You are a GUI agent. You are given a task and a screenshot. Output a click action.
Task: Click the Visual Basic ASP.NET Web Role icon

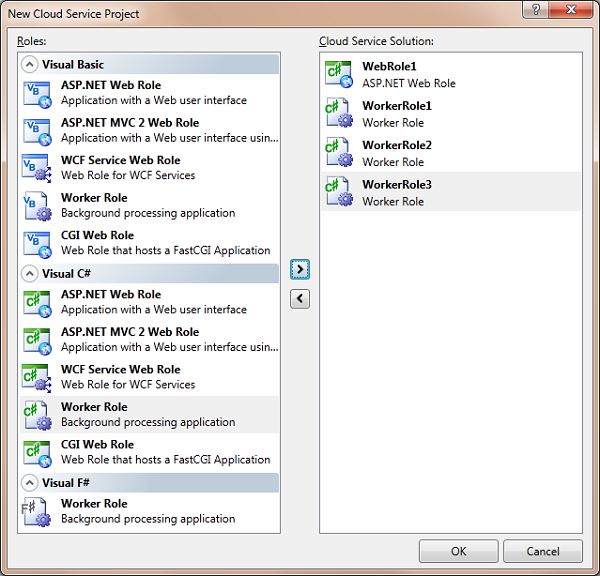click(x=37, y=92)
